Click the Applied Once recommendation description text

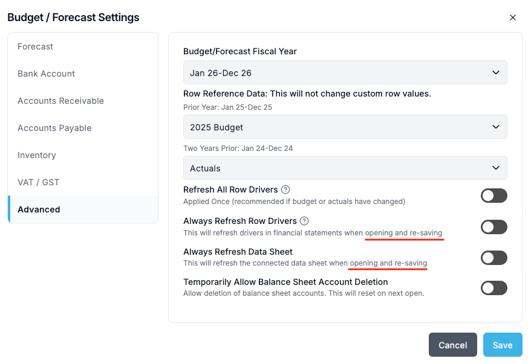(294, 201)
